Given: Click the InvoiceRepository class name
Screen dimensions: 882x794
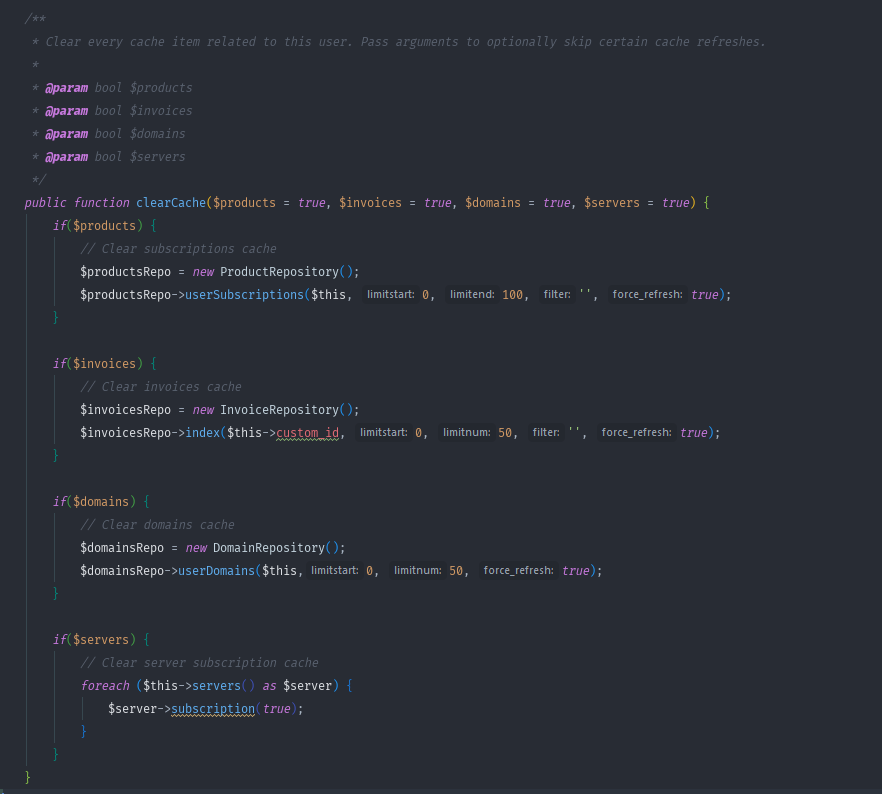Looking at the screenshot, I should point(284,410).
